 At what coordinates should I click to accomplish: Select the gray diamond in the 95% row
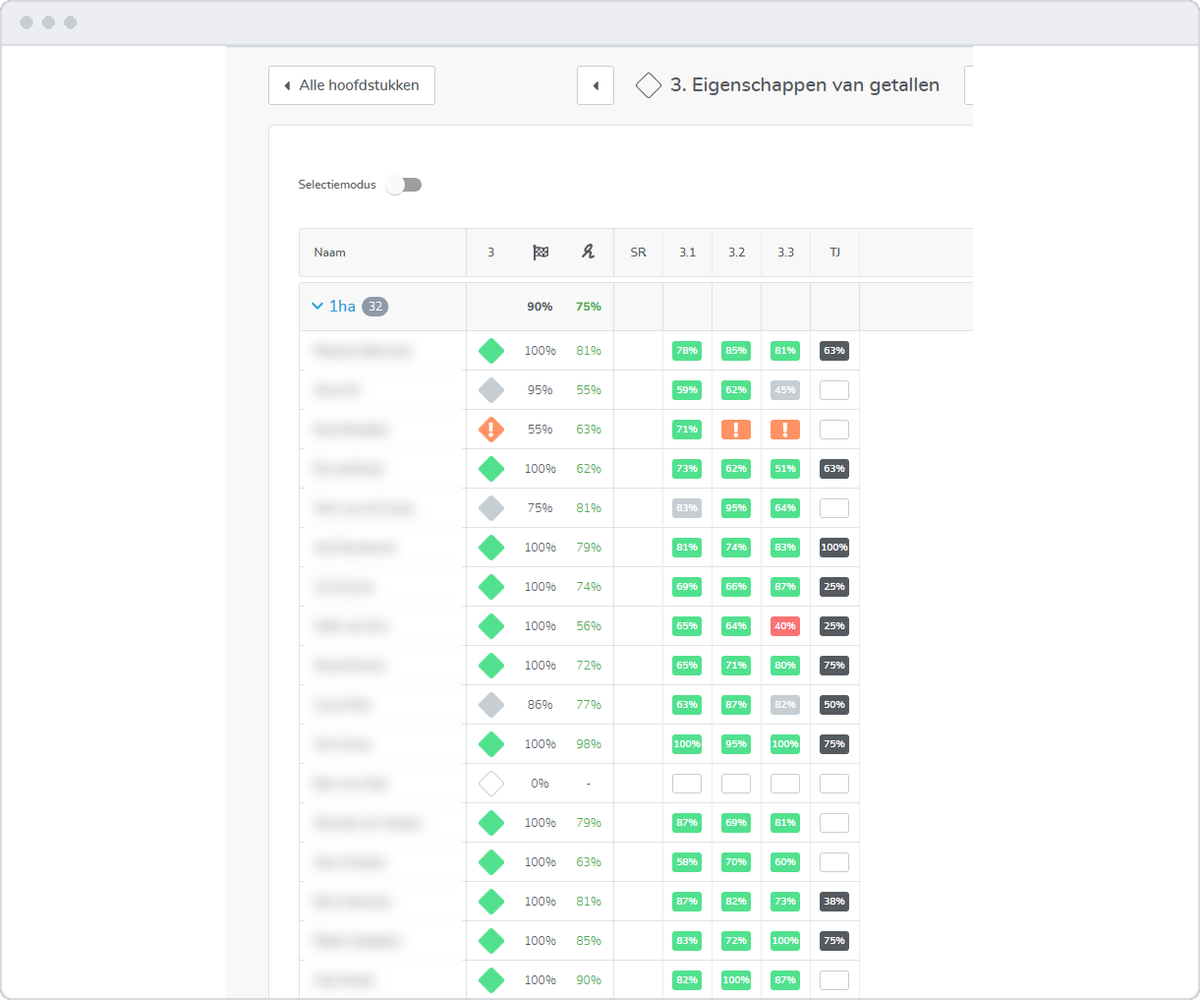(491, 390)
